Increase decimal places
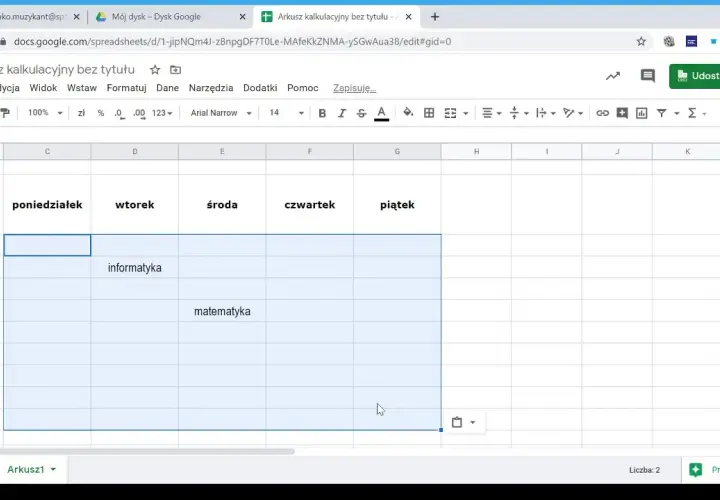 click(x=139, y=113)
